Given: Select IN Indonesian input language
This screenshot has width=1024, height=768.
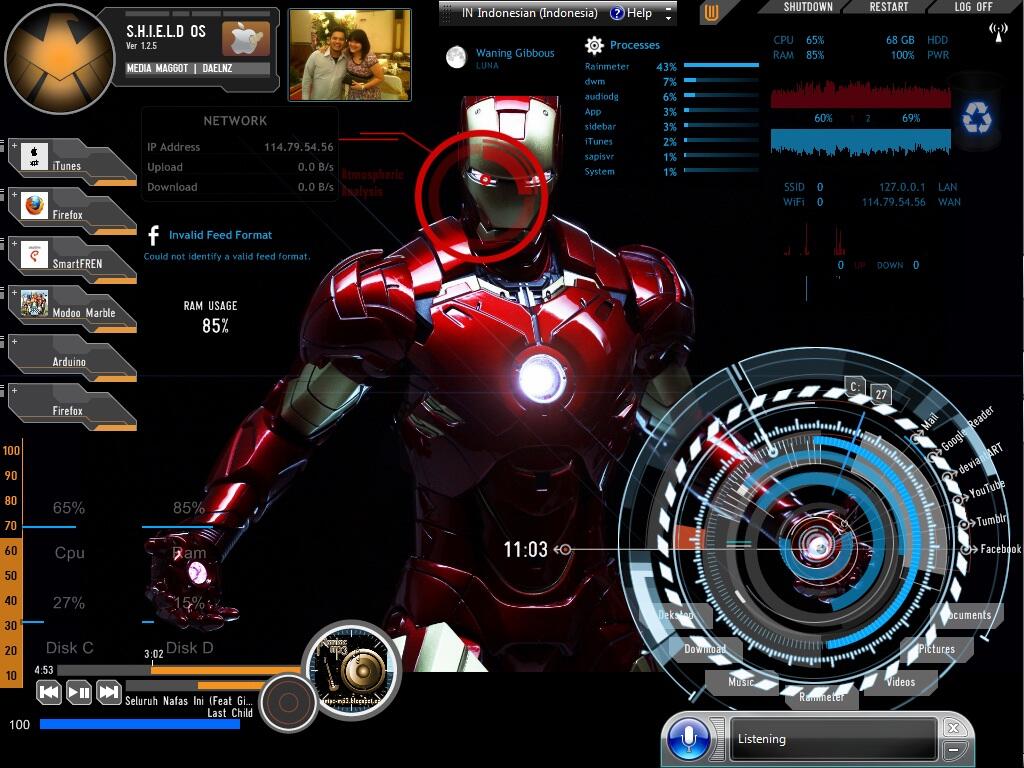Looking at the screenshot, I should pos(529,13).
